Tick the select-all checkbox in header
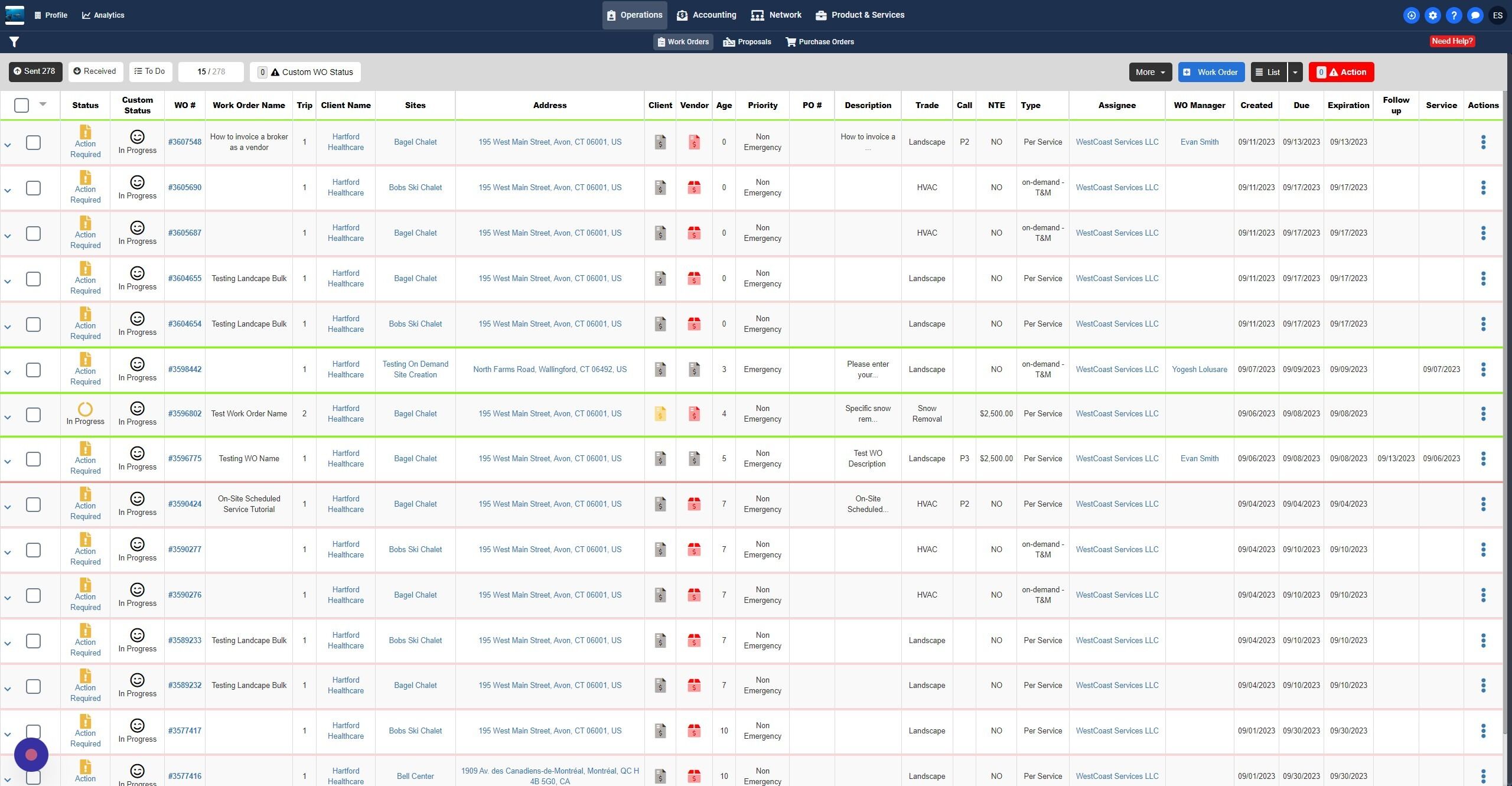Screen dimensions: 1512x786 pyautogui.click(x=22, y=105)
